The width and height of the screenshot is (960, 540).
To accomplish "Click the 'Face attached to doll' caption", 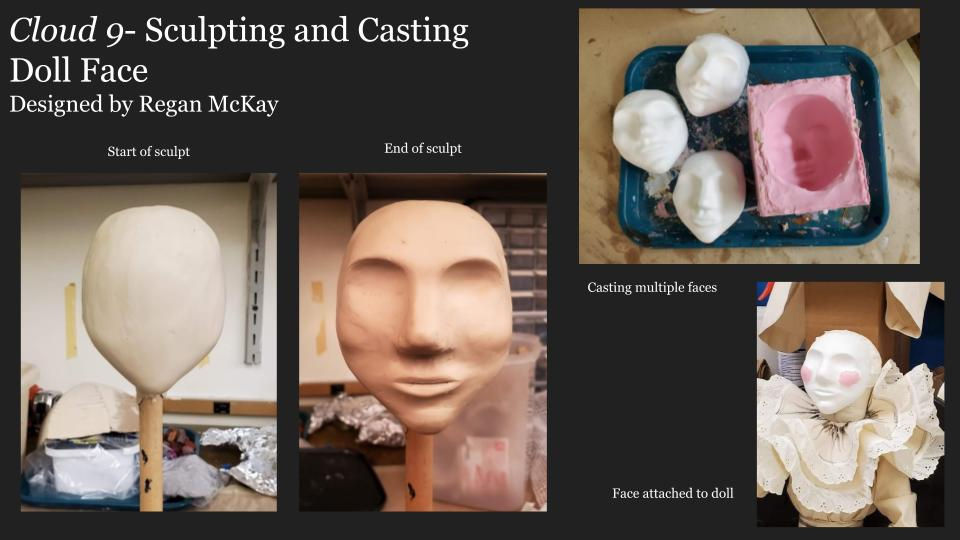I will [x=672, y=493].
